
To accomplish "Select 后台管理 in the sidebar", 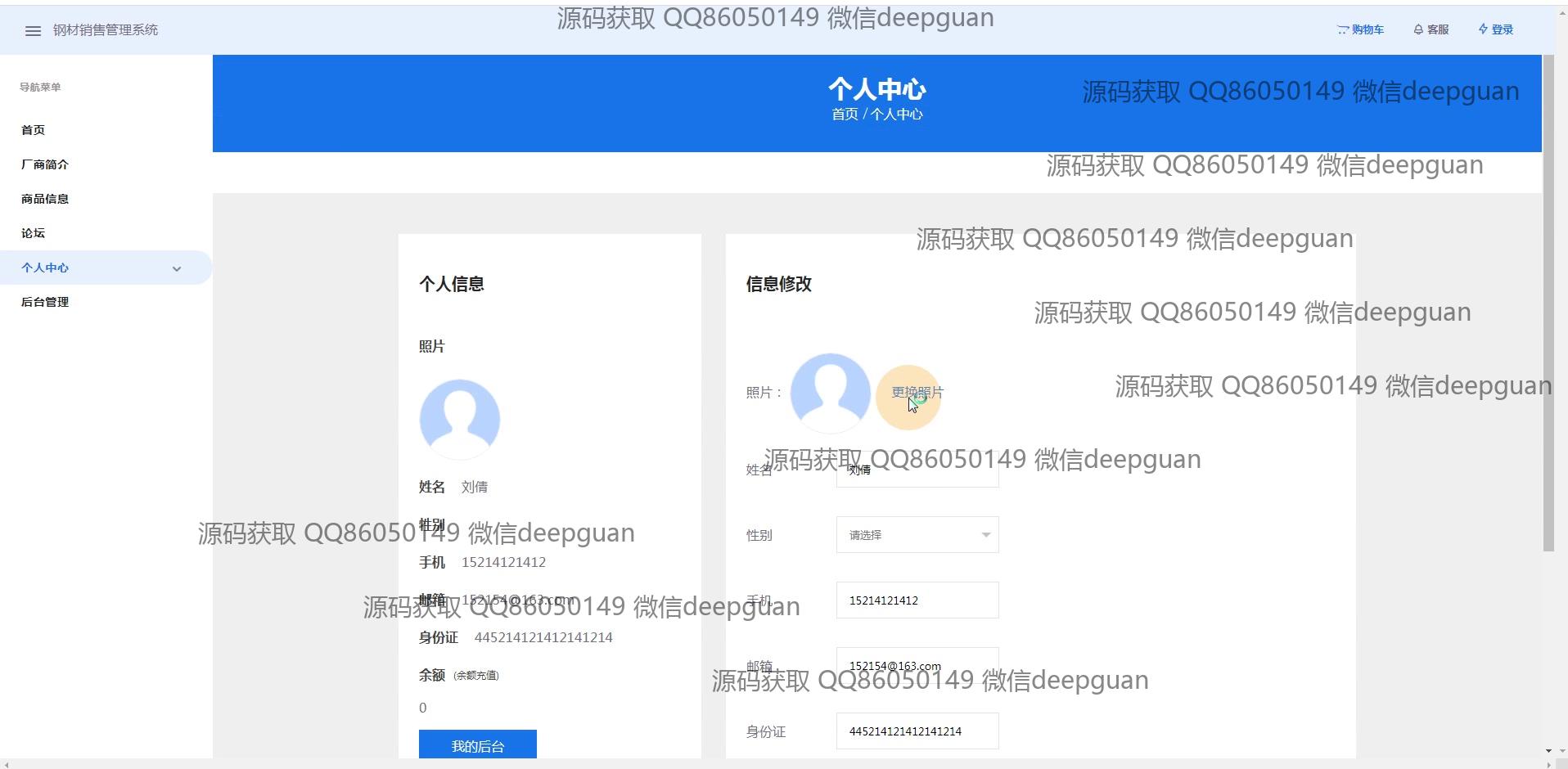I will [x=45, y=302].
